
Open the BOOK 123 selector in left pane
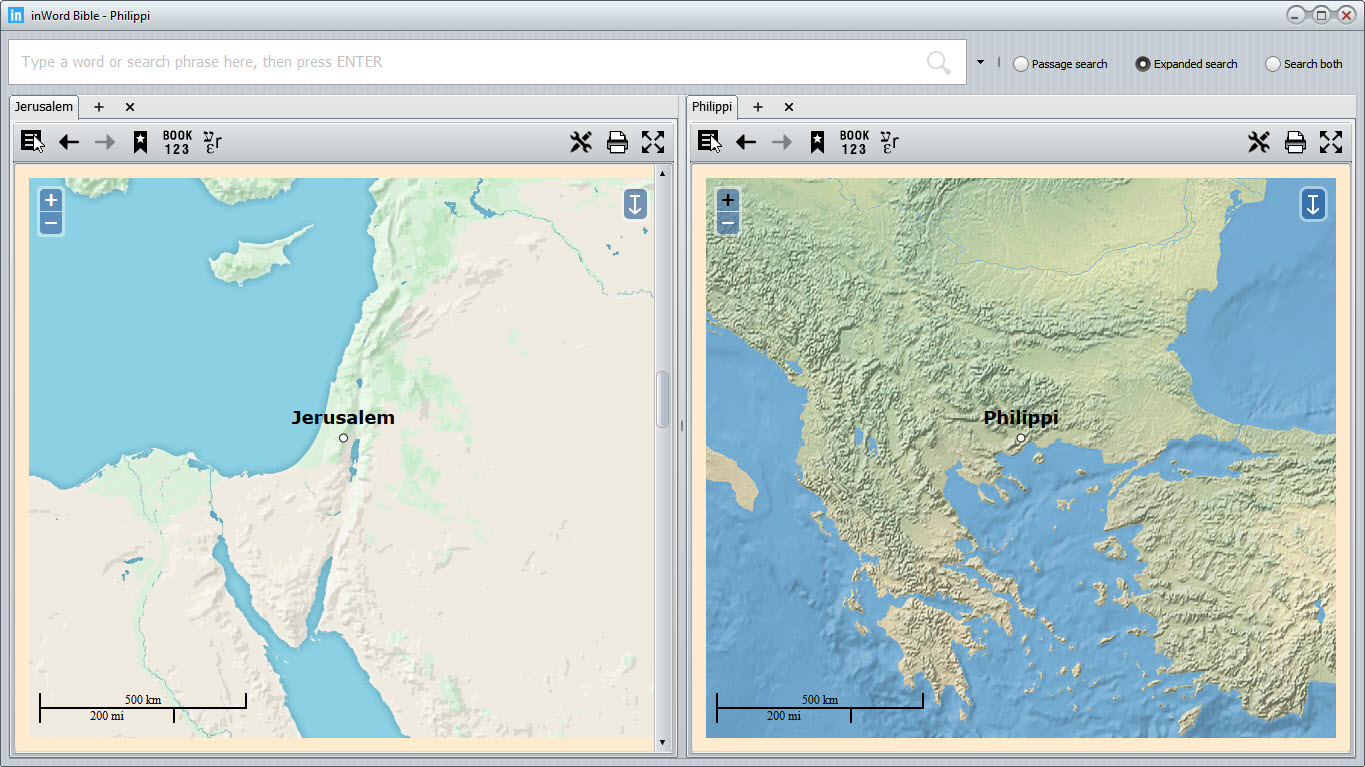coord(177,142)
